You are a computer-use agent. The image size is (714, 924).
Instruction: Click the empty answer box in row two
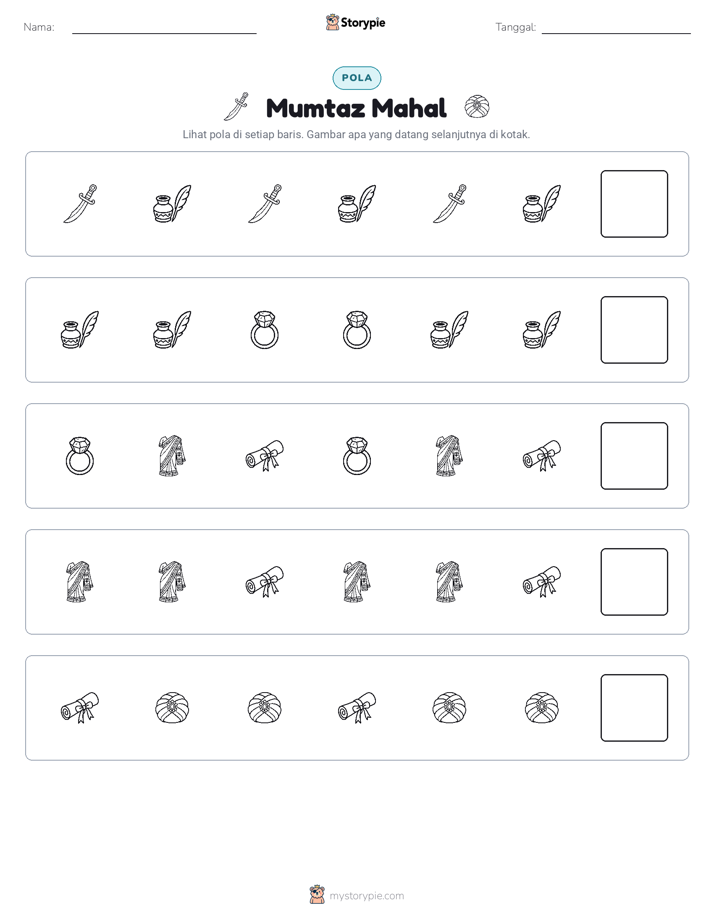(634, 330)
